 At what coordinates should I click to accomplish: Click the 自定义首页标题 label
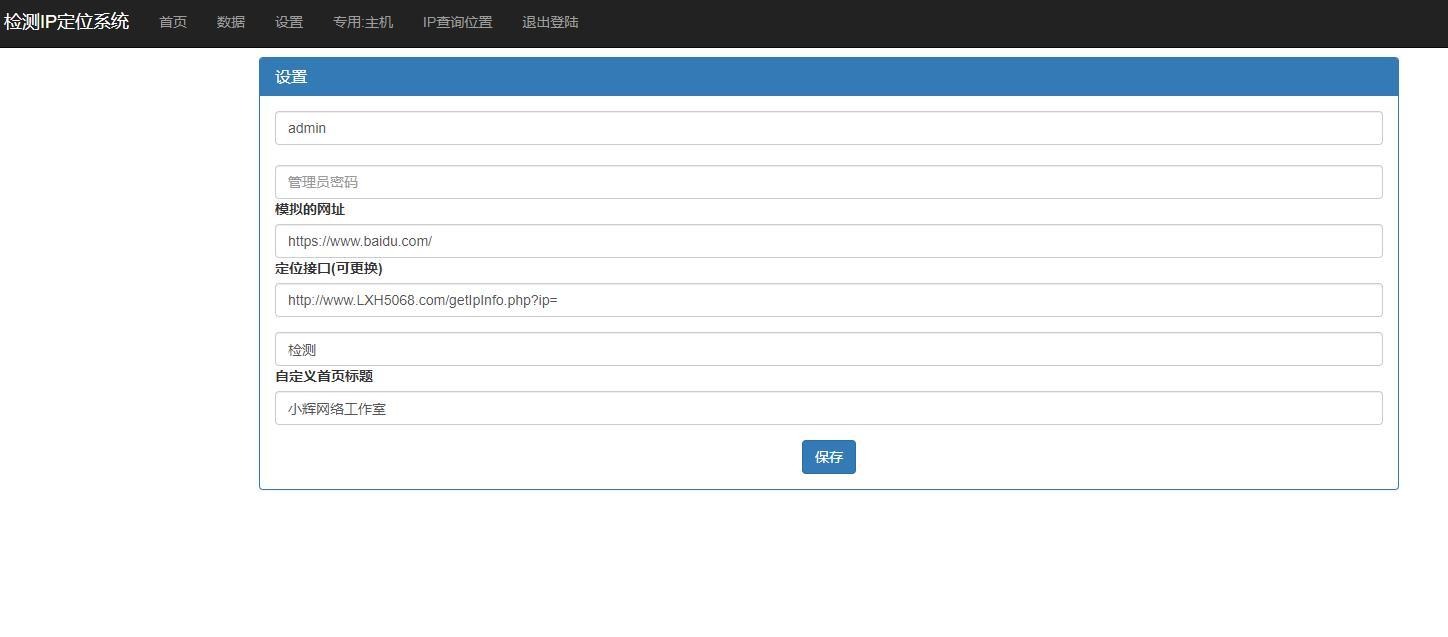point(324,377)
